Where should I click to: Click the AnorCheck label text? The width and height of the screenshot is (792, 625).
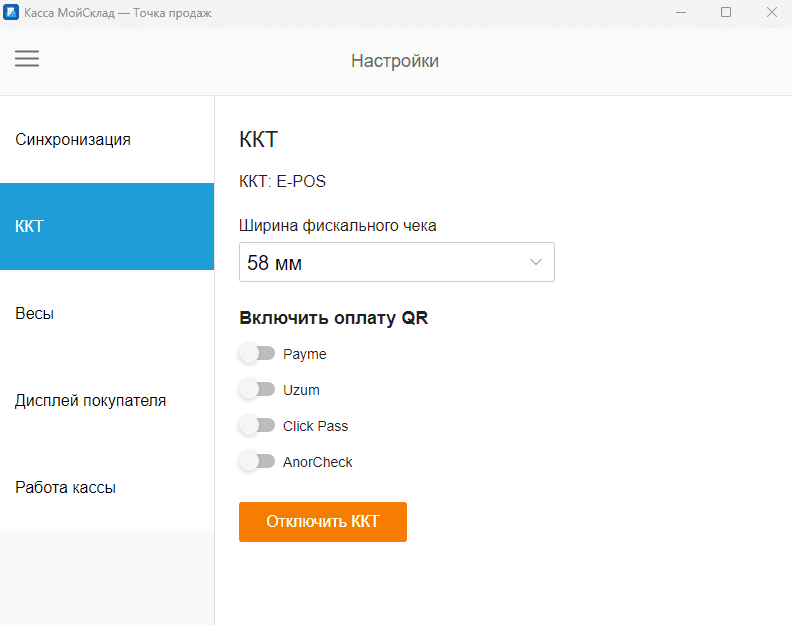(x=318, y=462)
